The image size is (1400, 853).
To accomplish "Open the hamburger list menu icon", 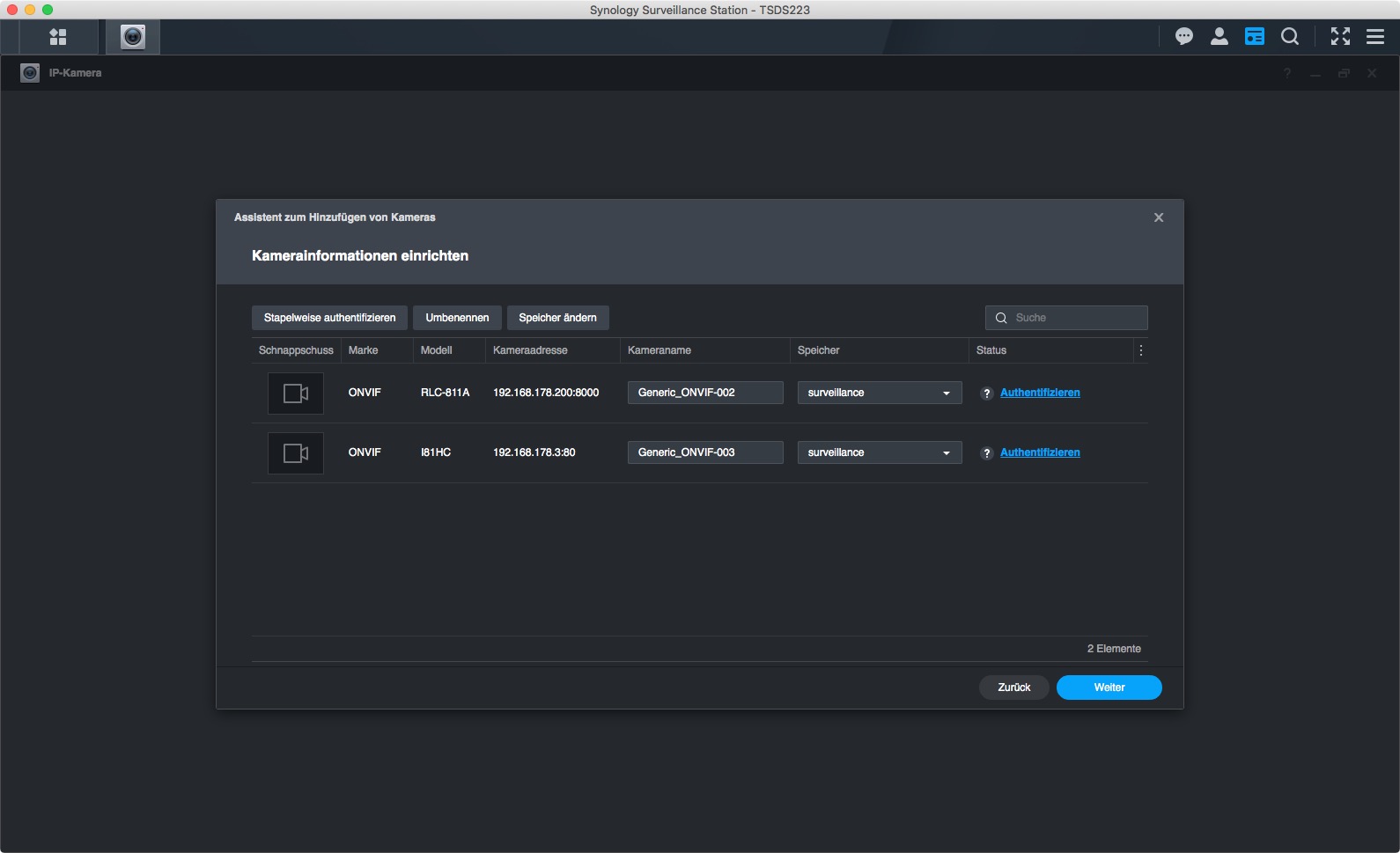I will point(1374,37).
